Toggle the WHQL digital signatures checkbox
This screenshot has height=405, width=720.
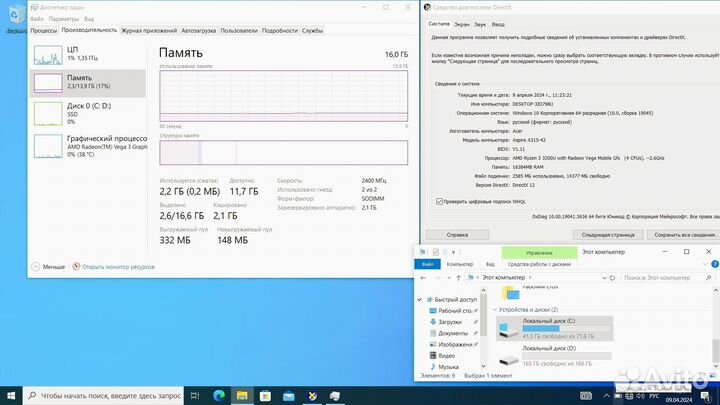tap(439, 202)
